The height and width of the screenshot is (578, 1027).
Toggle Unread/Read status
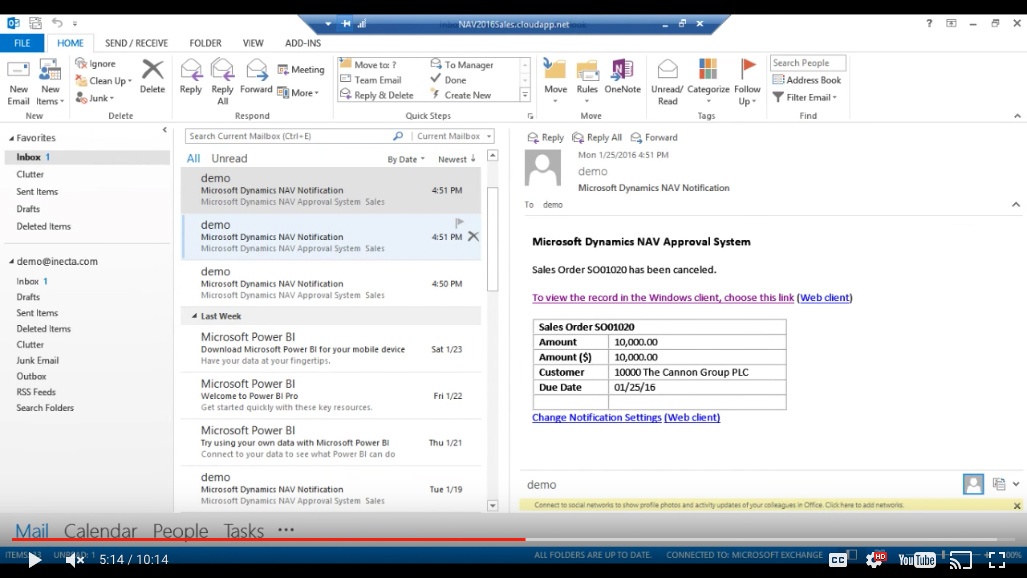[x=667, y=82]
